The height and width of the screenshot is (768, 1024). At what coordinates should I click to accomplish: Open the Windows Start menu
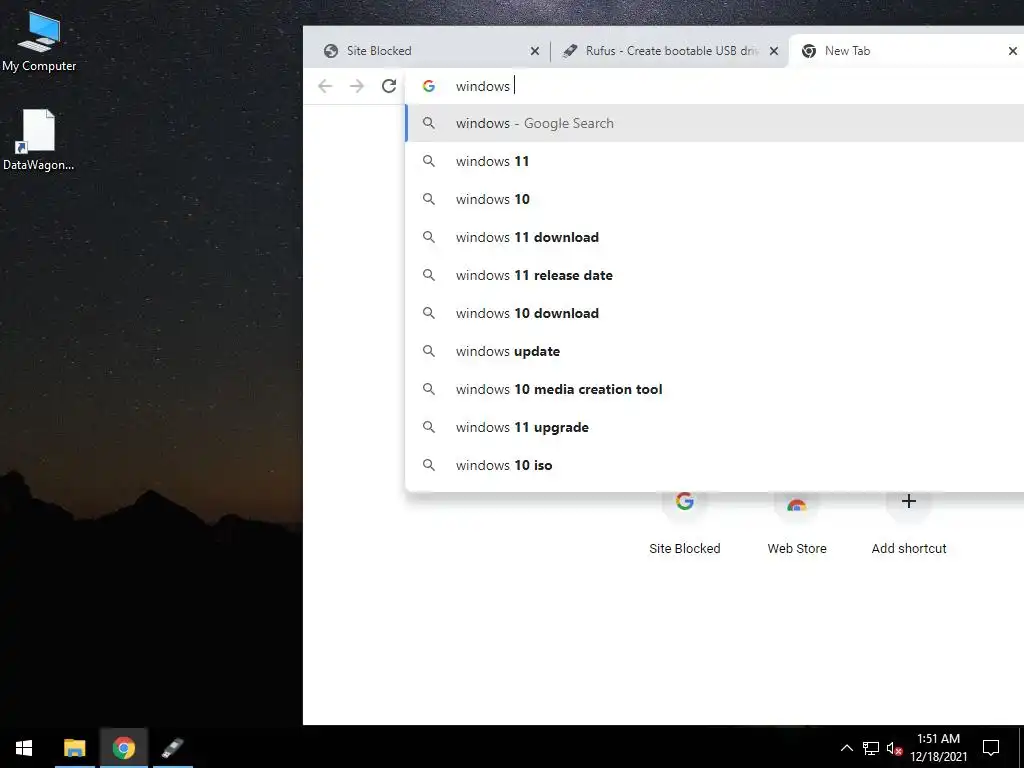[x=24, y=748]
